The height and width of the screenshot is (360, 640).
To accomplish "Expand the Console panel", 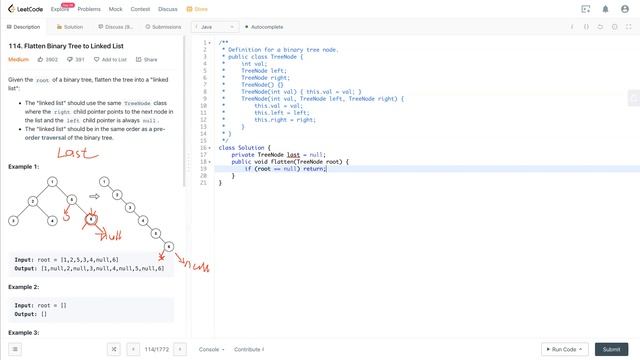I will (211, 349).
